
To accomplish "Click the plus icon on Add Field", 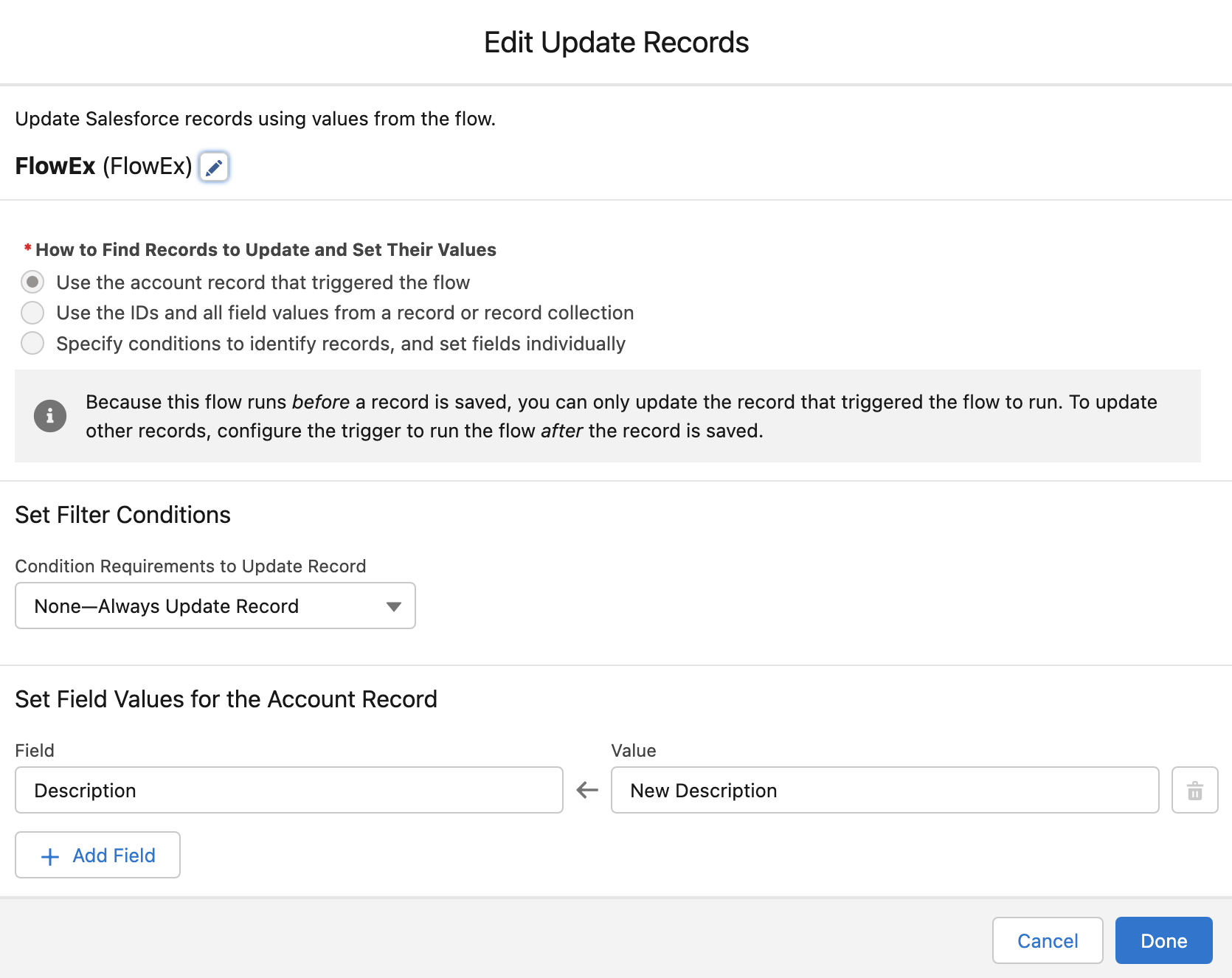I will click(49, 856).
